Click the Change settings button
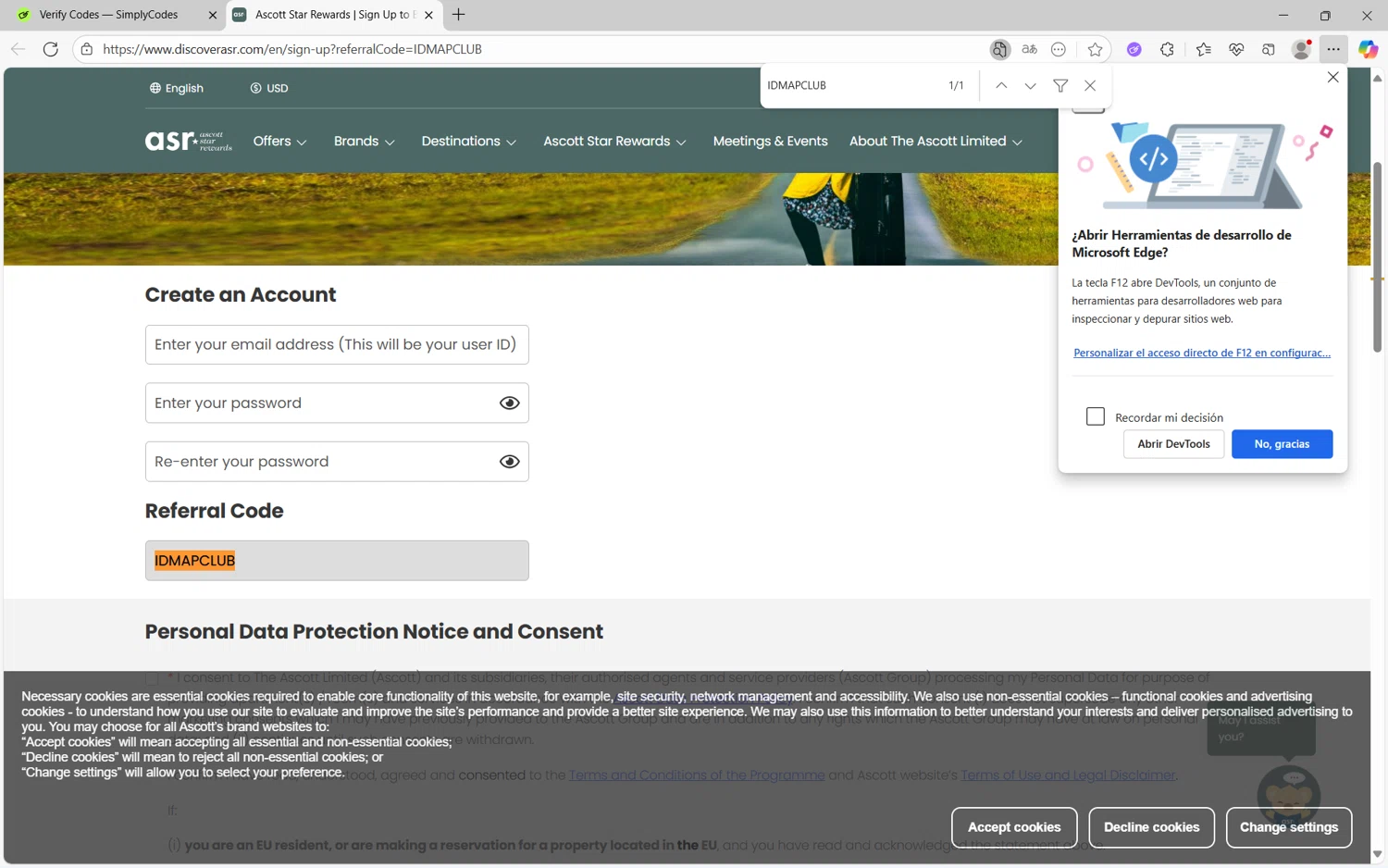 [x=1289, y=827]
